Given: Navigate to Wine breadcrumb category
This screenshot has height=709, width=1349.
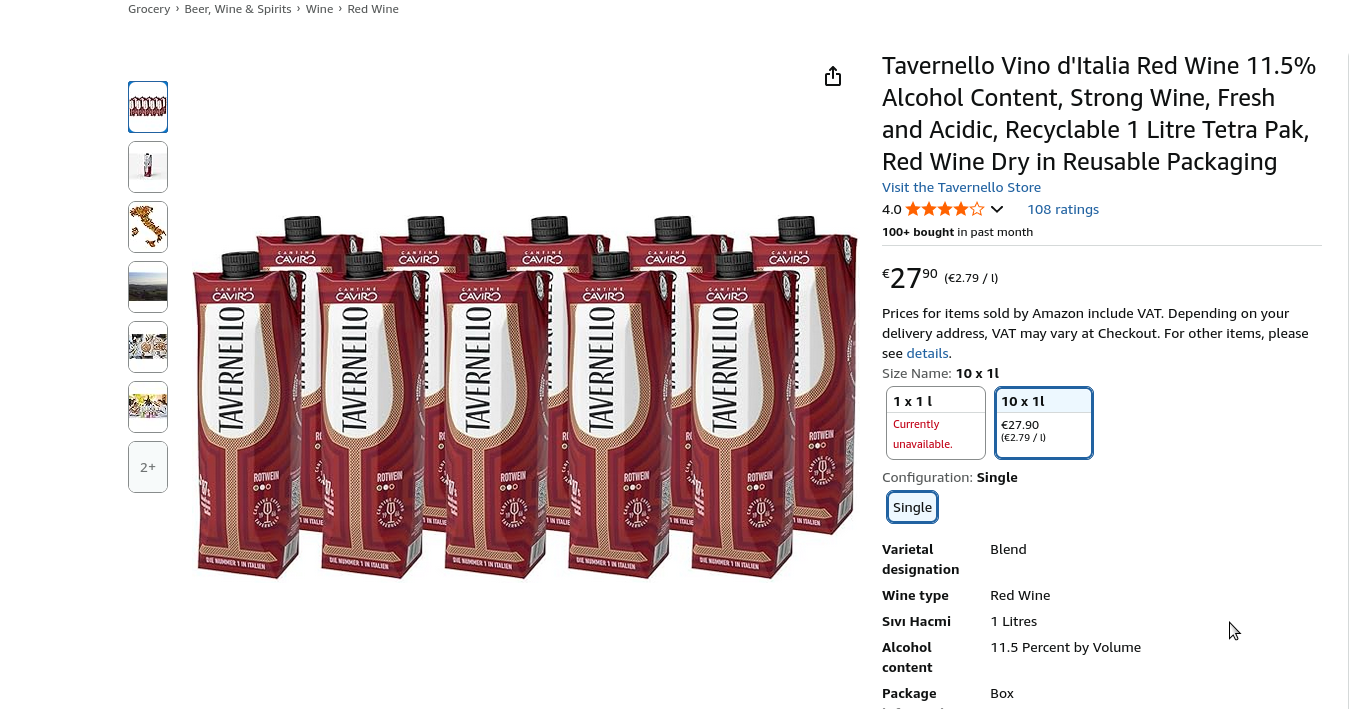Looking at the screenshot, I should [319, 9].
